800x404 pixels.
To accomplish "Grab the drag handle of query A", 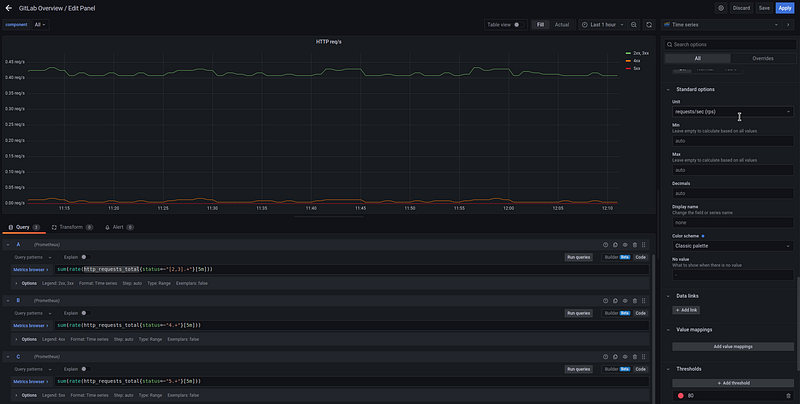I will (x=643, y=245).
